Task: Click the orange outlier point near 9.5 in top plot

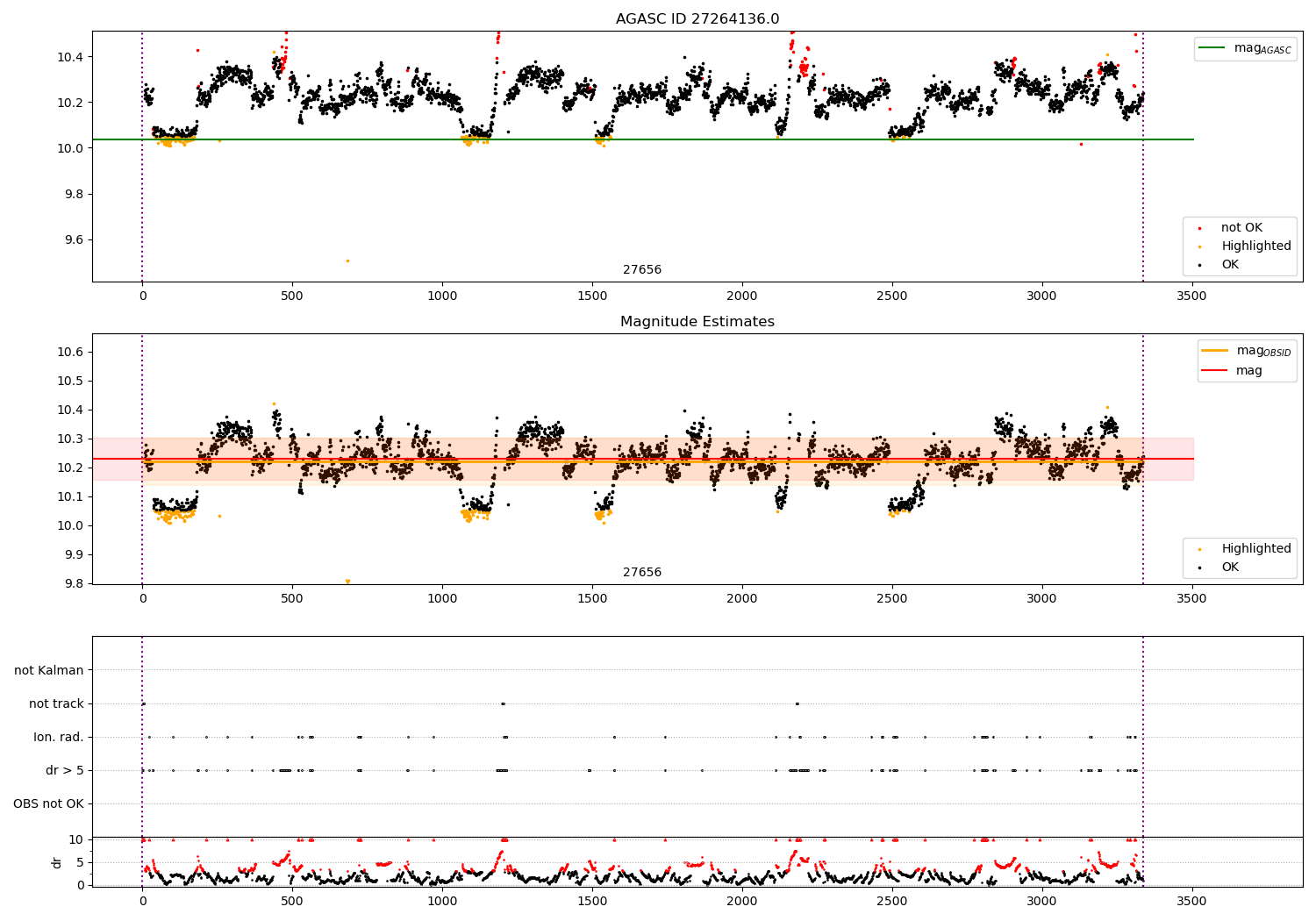Action: 347,261
